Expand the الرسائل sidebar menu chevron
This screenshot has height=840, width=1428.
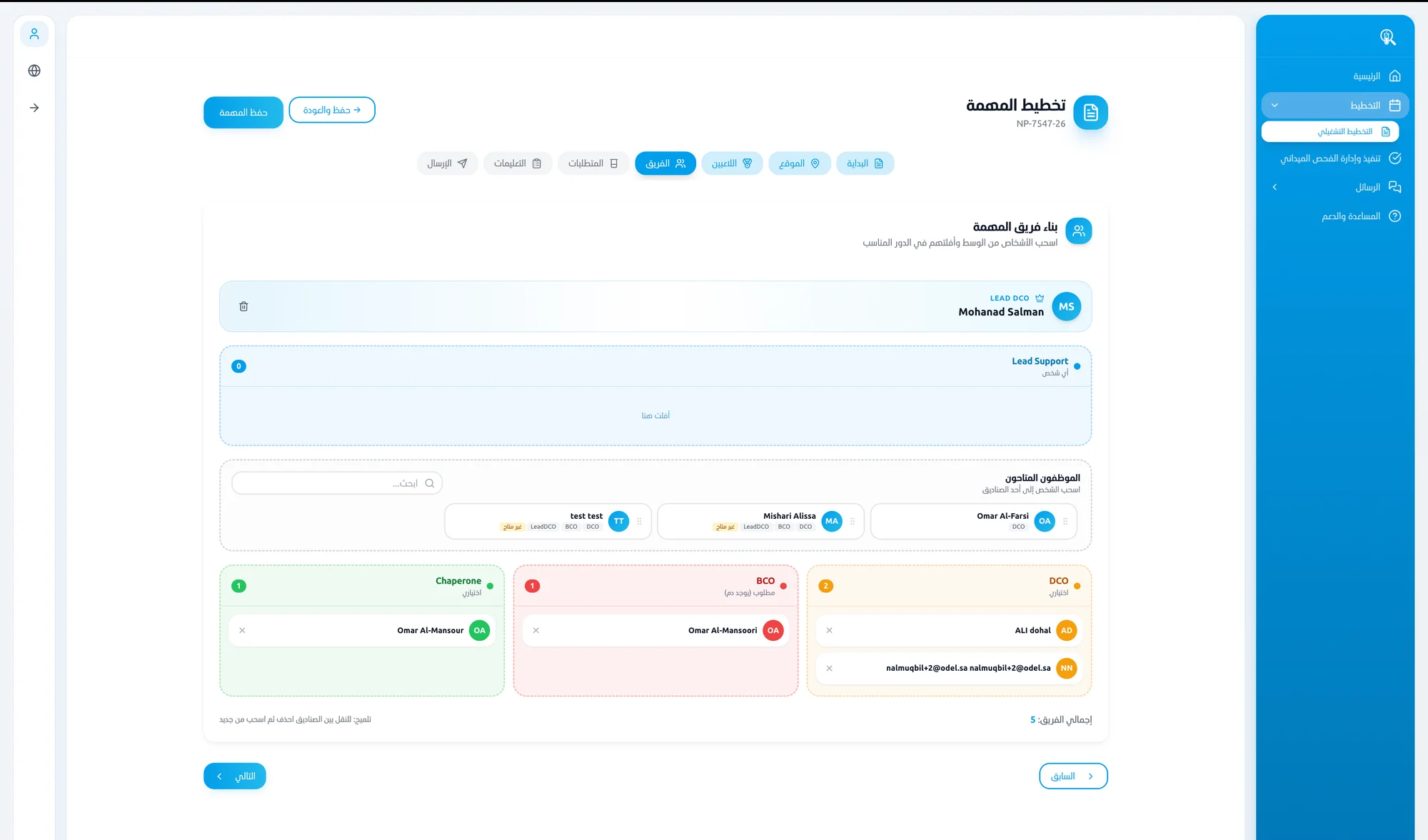[1274, 187]
